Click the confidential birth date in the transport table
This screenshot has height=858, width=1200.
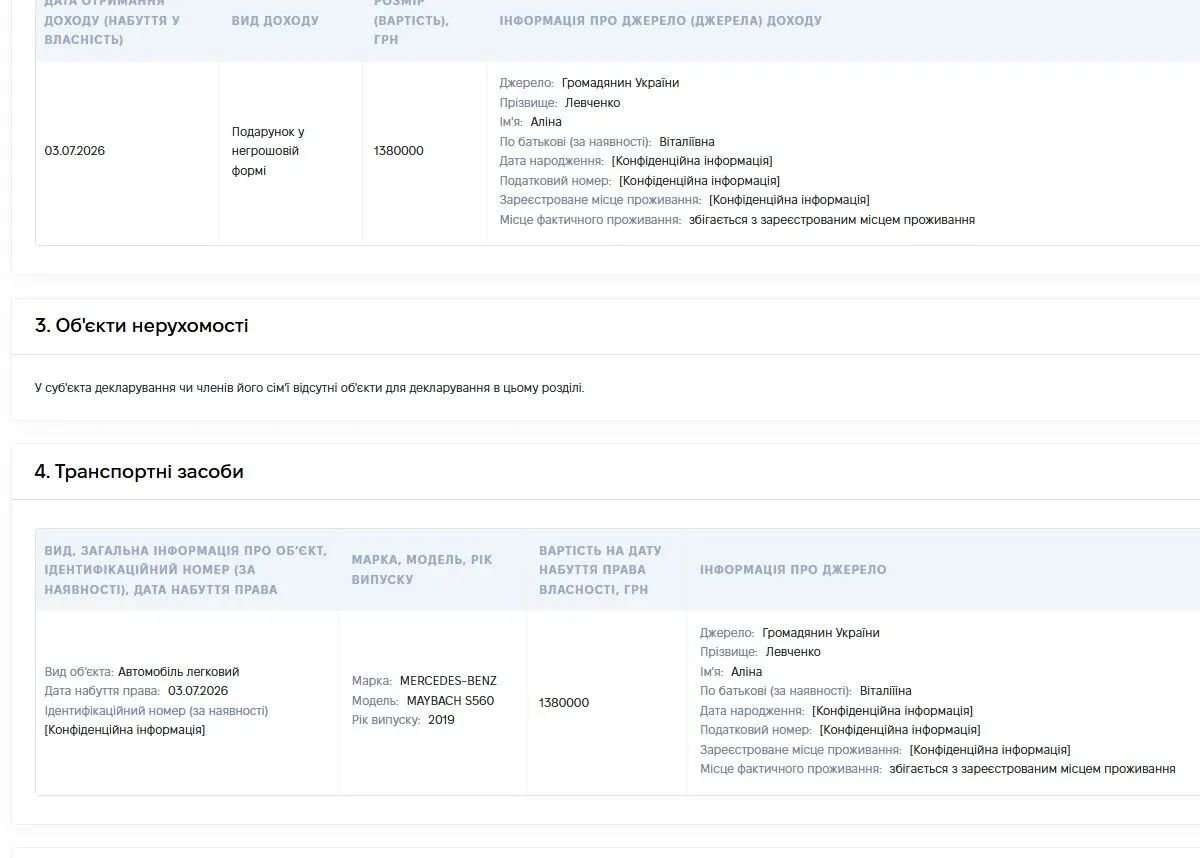click(x=892, y=711)
